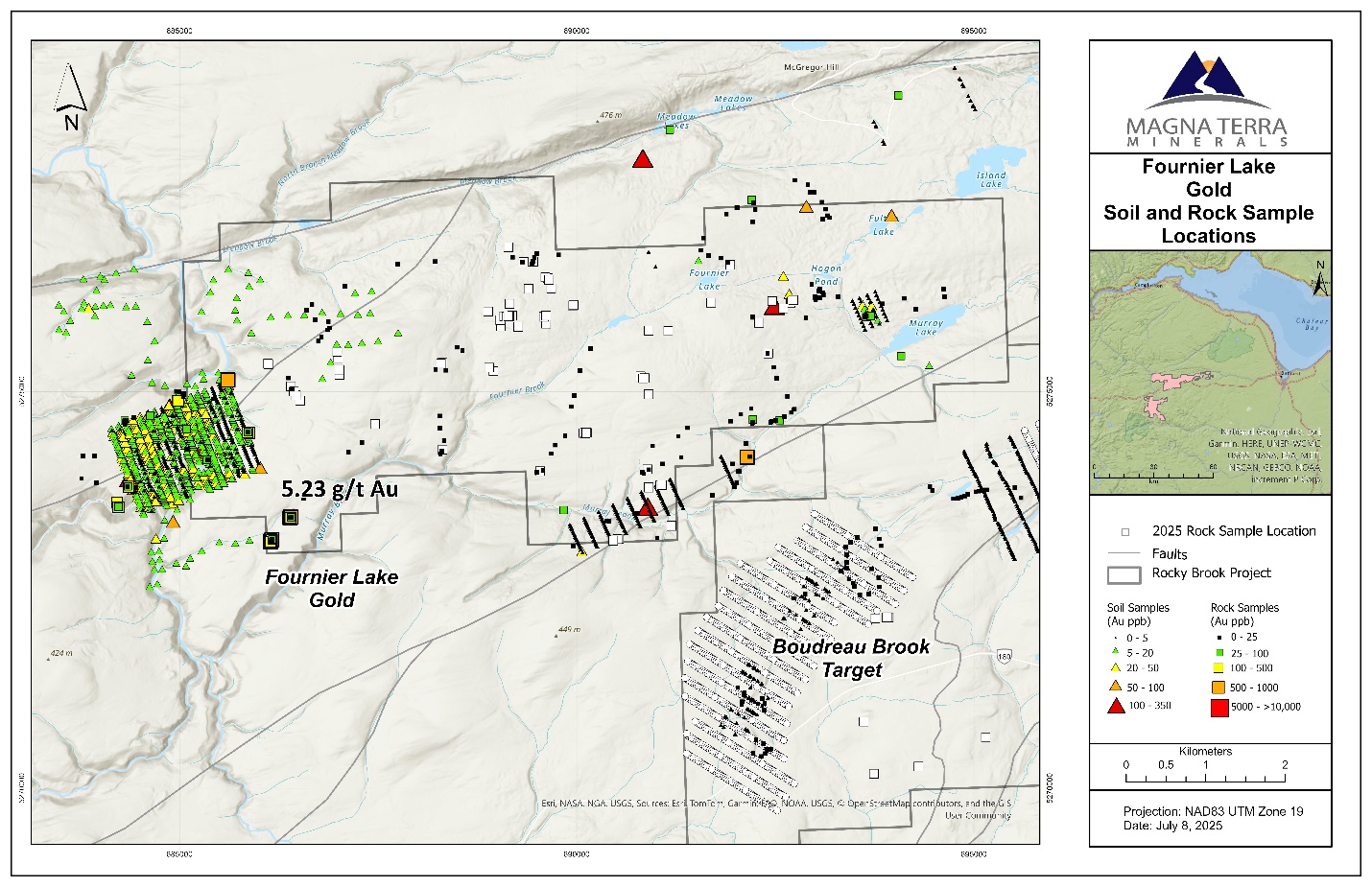Click the yellow triangle 20 - 50 legend symbol
Screen dimensions: 1372x887
[x=1116, y=668]
